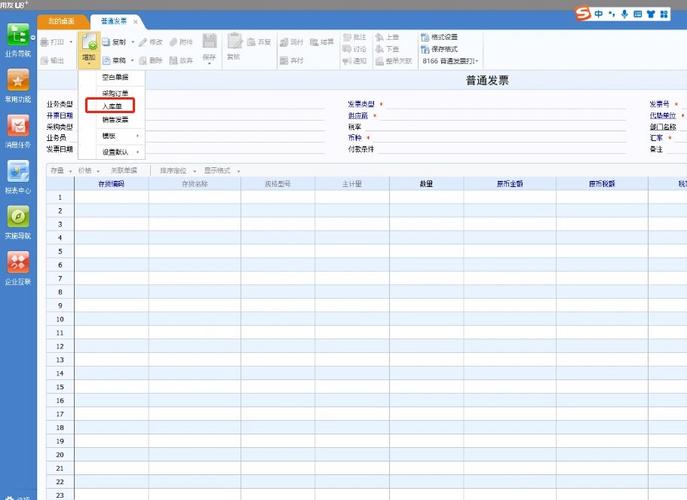
Task: Switch to the 我的桌面 (My Desktop) tab
Action: pos(61,21)
